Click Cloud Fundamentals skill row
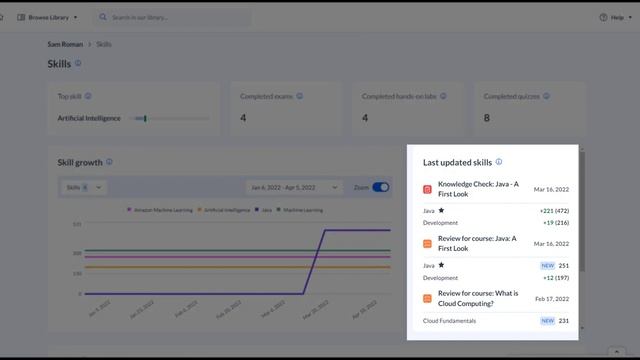 pyautogui.click(x=496, y=321)
